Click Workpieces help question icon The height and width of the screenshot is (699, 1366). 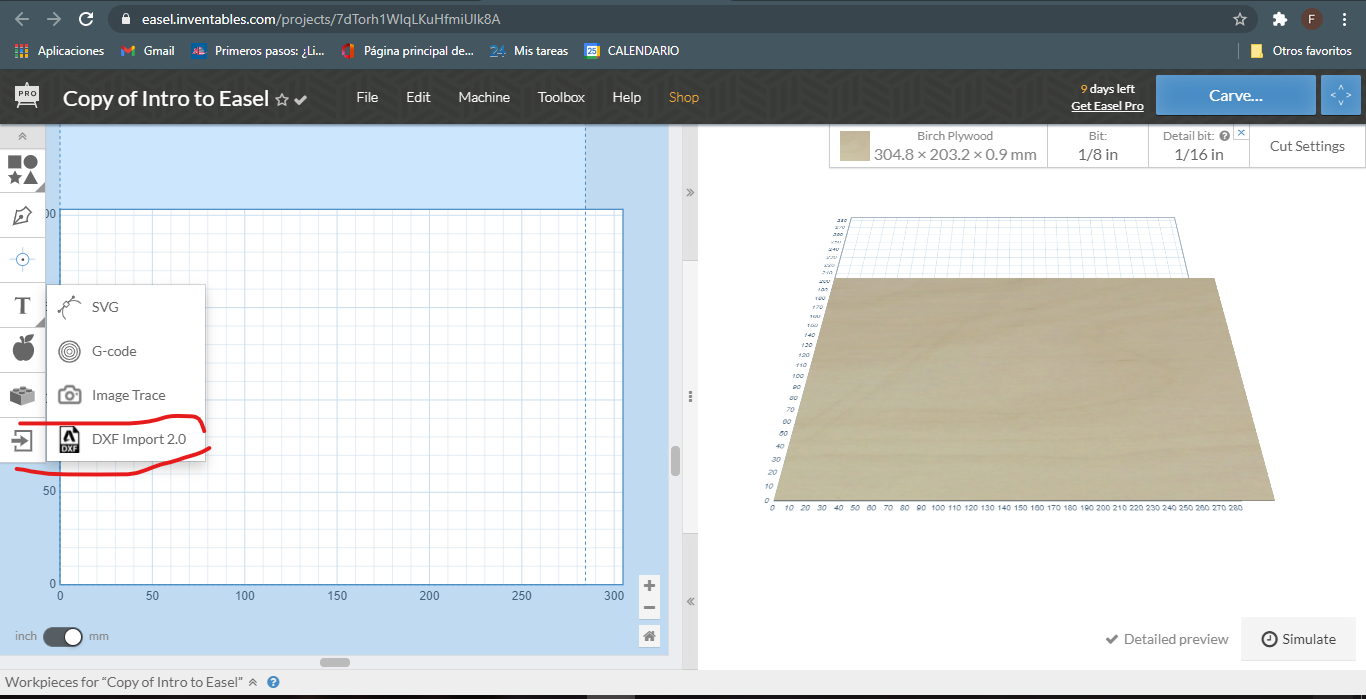(x=273, y=682)
